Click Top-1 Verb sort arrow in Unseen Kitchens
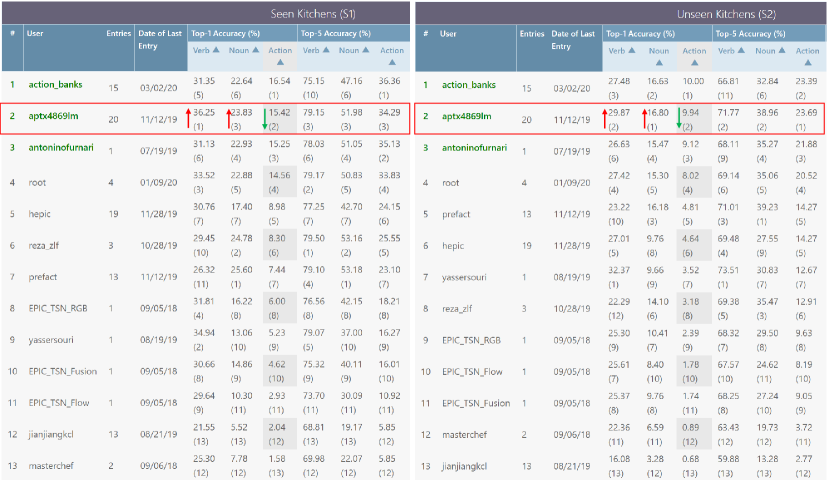This screenshot has height=483, width=830. (631, 51)
